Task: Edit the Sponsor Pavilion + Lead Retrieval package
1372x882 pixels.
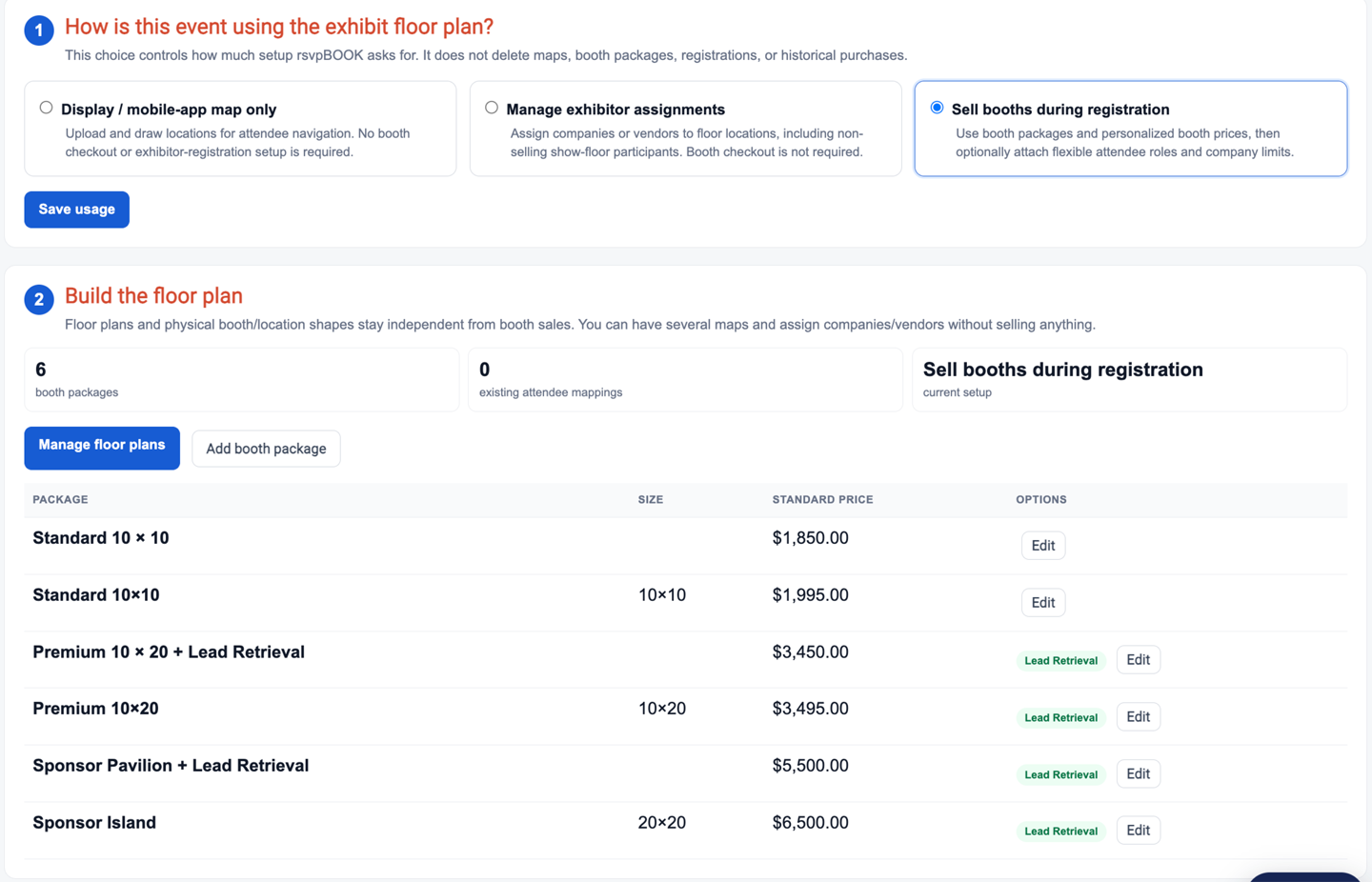Action: click(x=1139, y=773)
